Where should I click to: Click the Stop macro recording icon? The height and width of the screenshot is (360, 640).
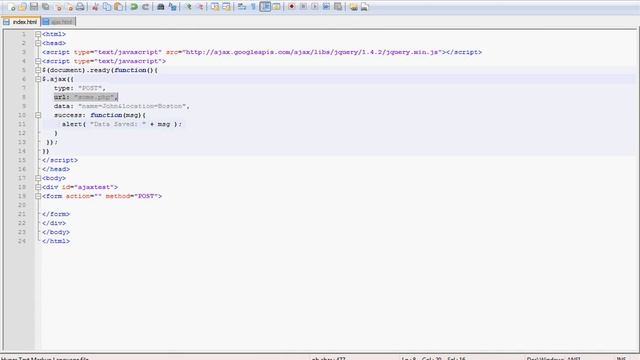(303, 7)
